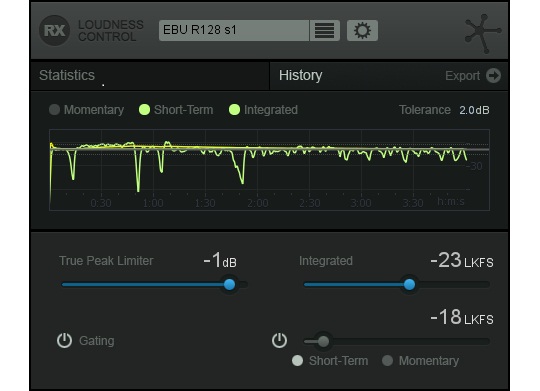Toggle Momentary graph display dot

(54, 110)
